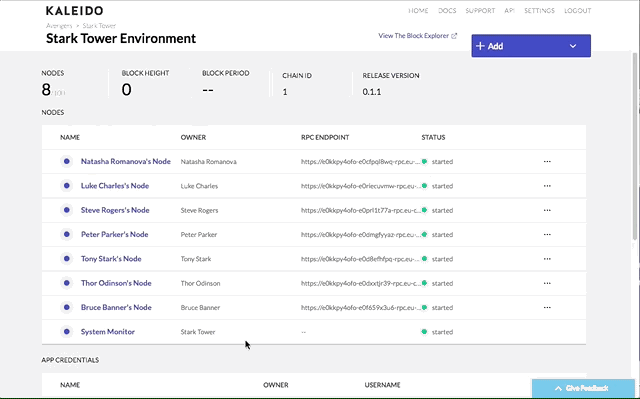Go to HOME in the top navigation
The width and height of the screenshot is (640, 399).
click(418, 11)
